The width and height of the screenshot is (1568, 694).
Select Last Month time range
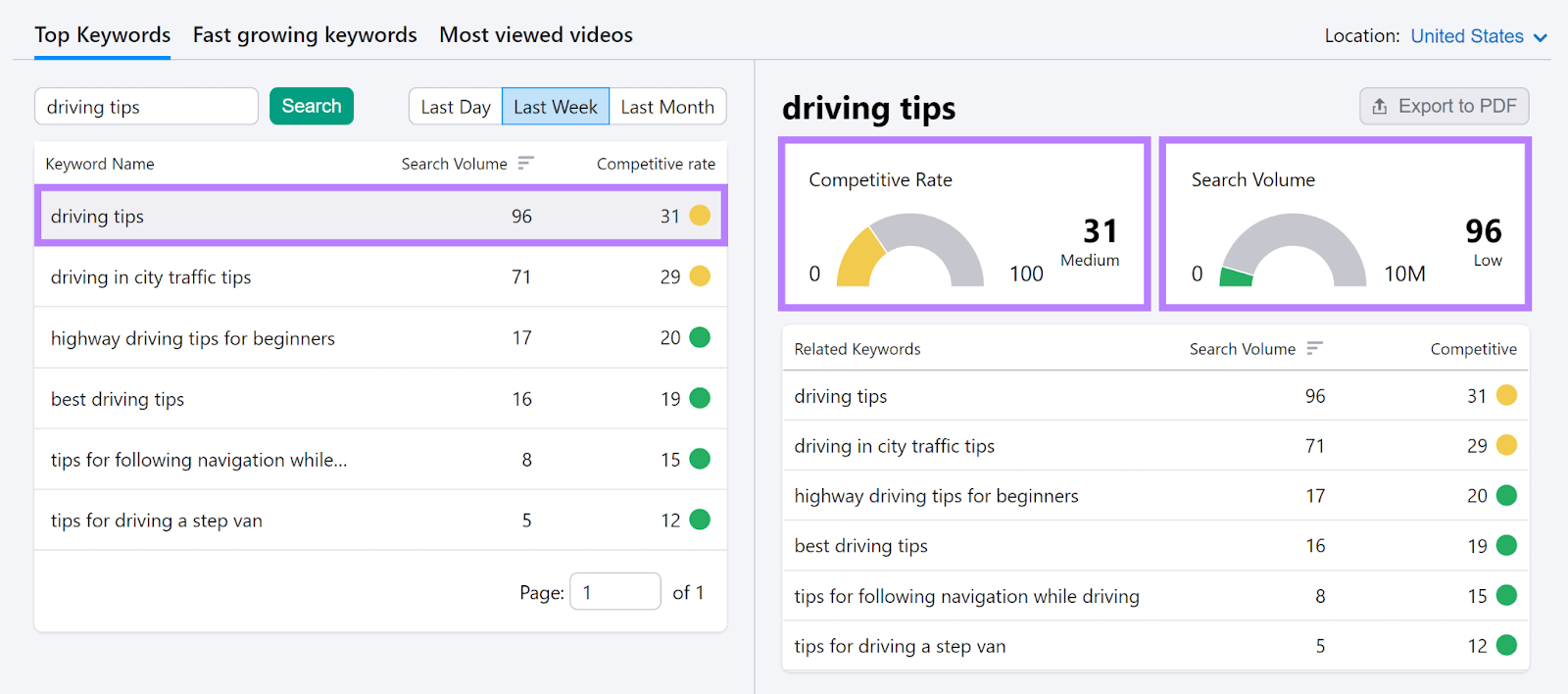pyautogui.click(x=667, y=107)
